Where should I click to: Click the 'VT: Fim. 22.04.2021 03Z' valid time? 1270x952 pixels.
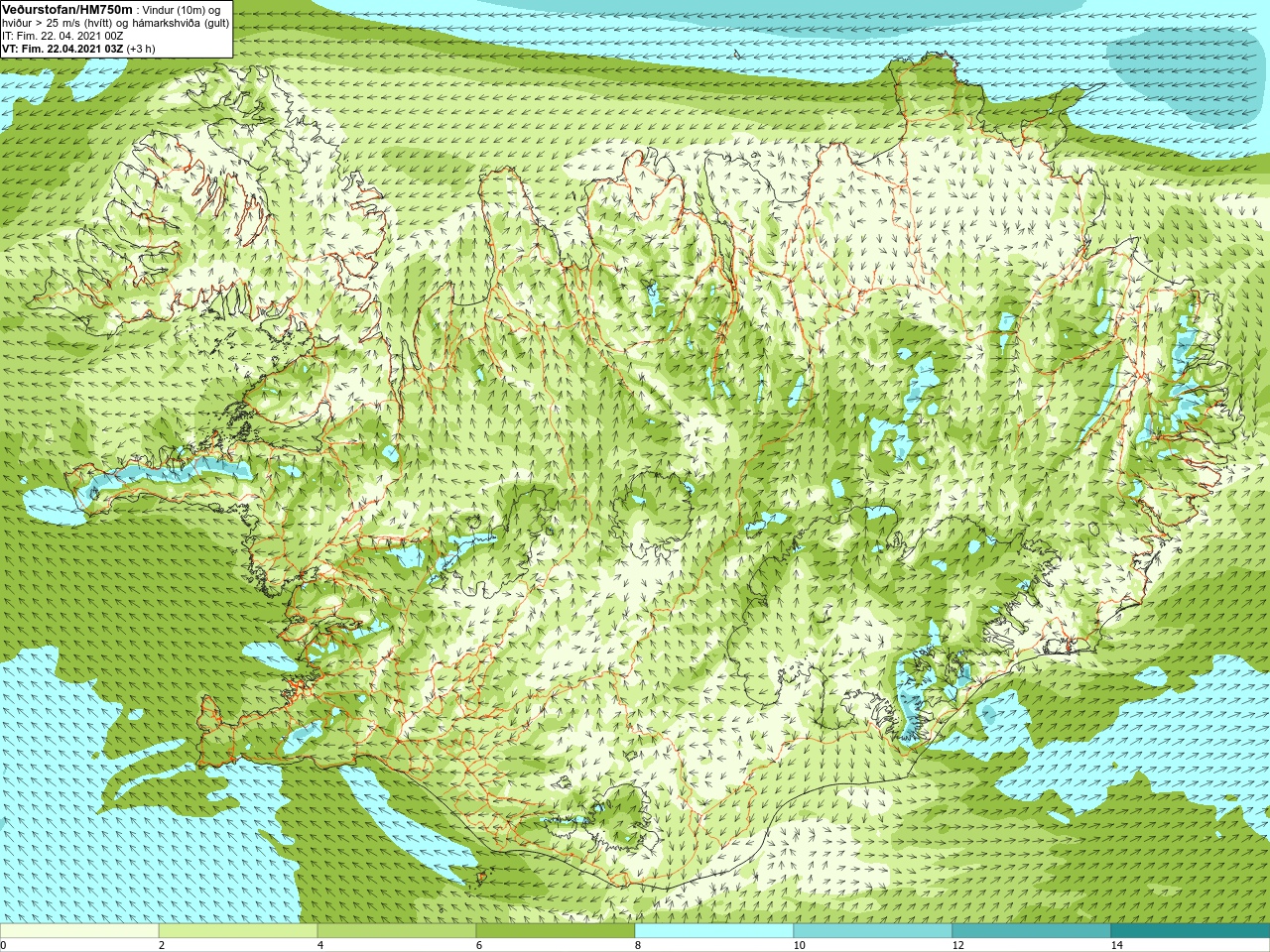tap(63, 49)
